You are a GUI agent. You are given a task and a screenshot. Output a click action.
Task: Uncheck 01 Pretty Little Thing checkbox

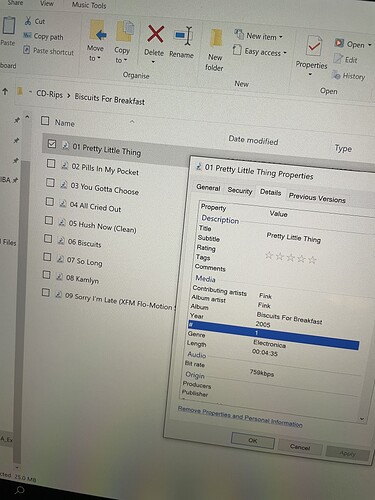[x=52, y=144]
